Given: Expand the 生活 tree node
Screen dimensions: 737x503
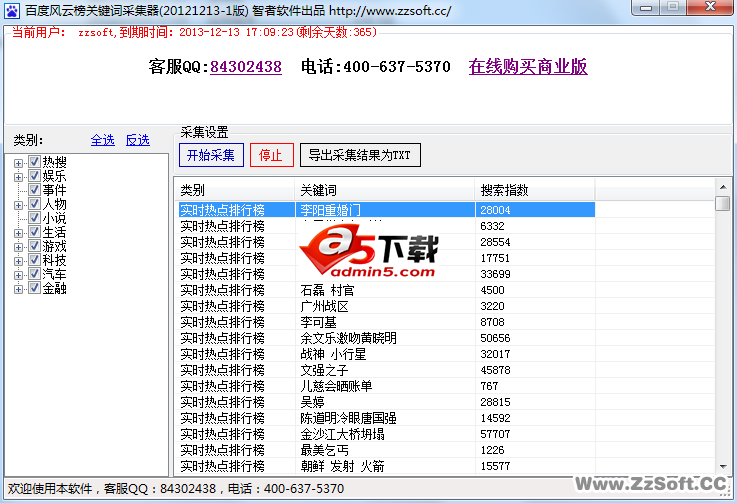Looking at the screenshot, I should coord(18,233).
